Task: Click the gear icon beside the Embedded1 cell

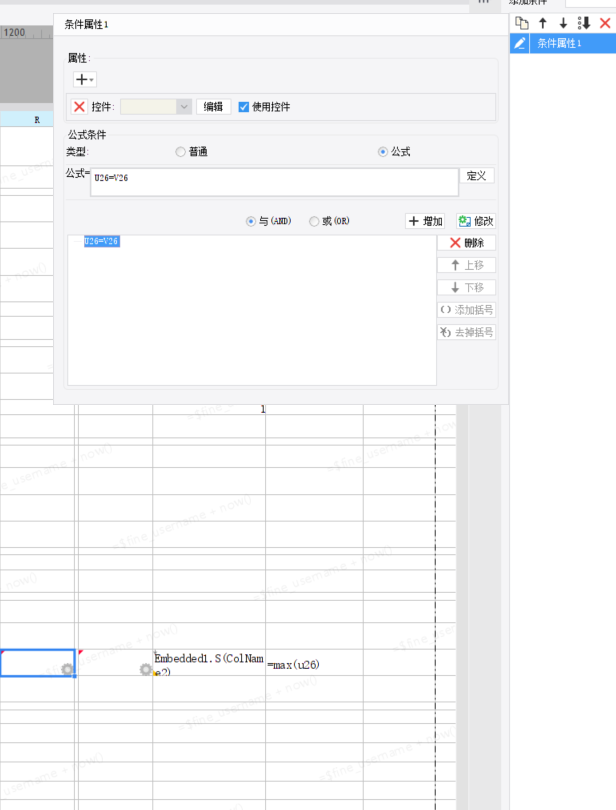Action: [146, 669]
